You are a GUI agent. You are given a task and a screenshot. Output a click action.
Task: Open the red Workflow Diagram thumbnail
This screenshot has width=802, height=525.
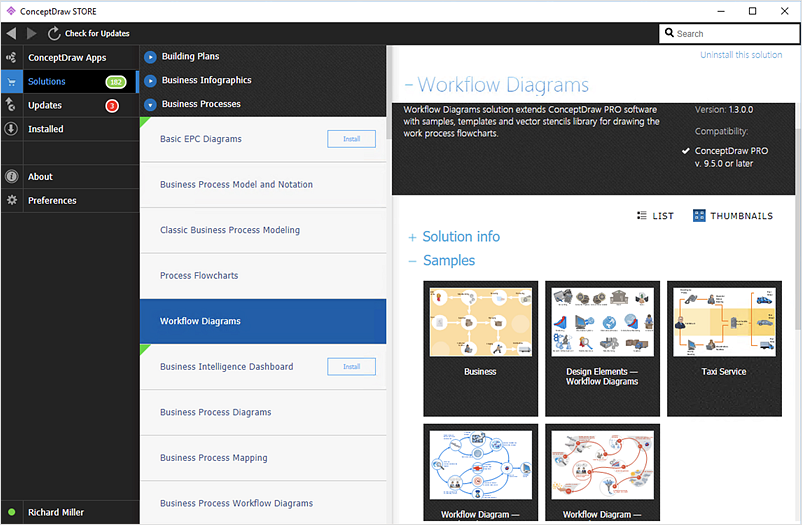coord(602,472)
